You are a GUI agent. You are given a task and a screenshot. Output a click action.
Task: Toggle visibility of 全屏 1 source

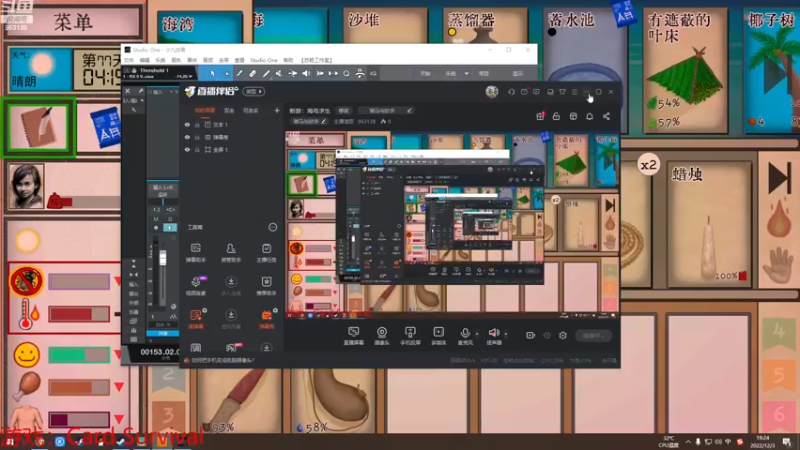click(187, 150)
